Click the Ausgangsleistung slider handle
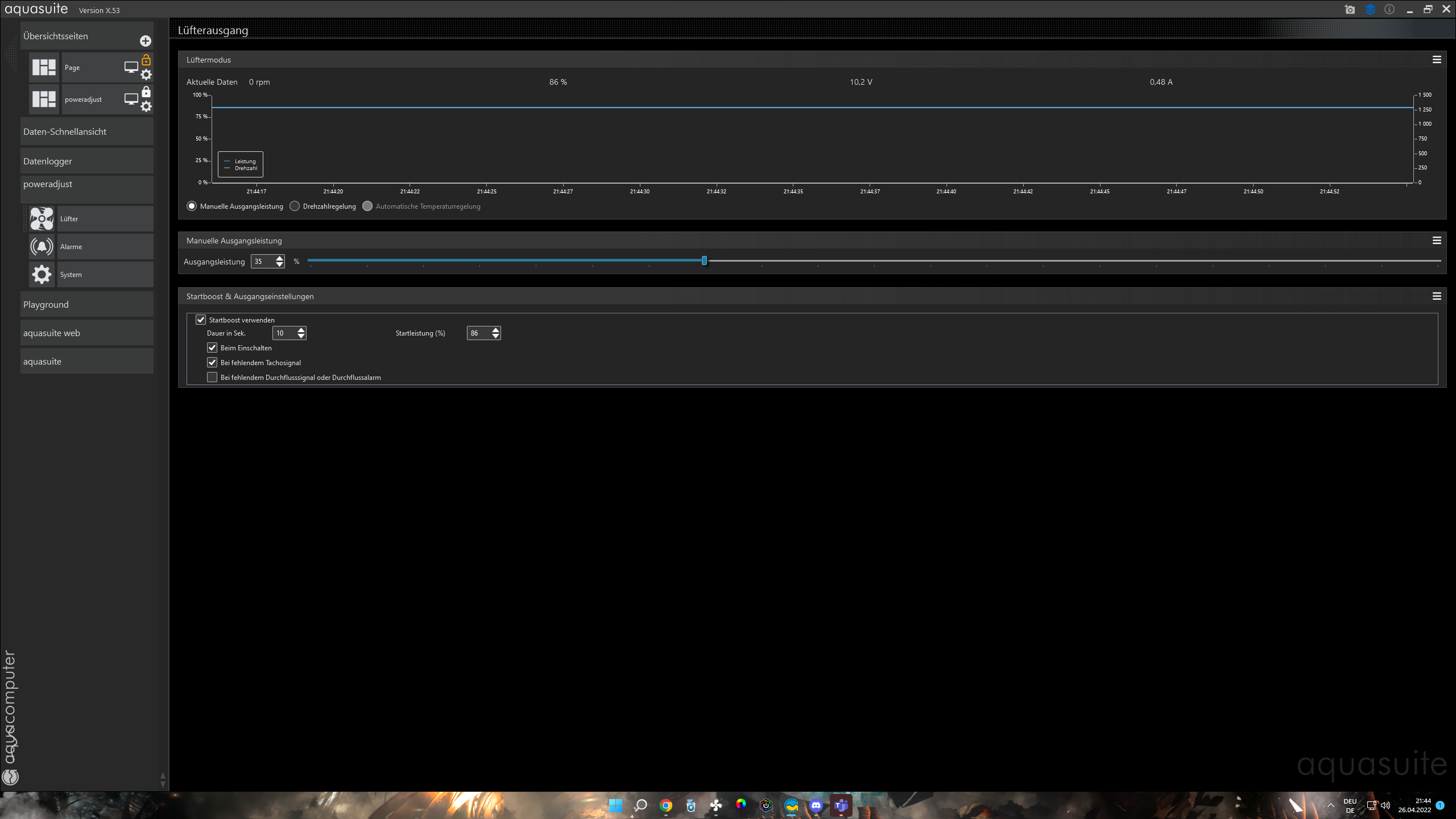The width and height of the screenshot is (1456, 819). click(x=704, y=261)
